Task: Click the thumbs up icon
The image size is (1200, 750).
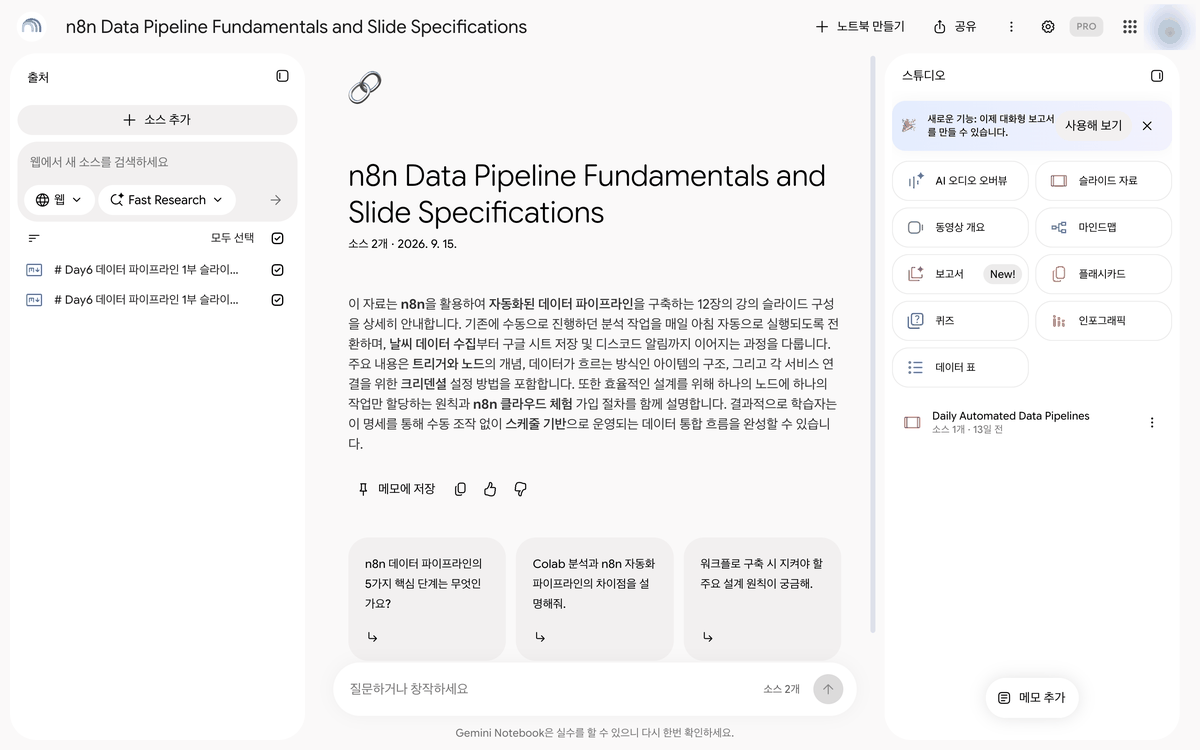Action: (x=490, y=489)
